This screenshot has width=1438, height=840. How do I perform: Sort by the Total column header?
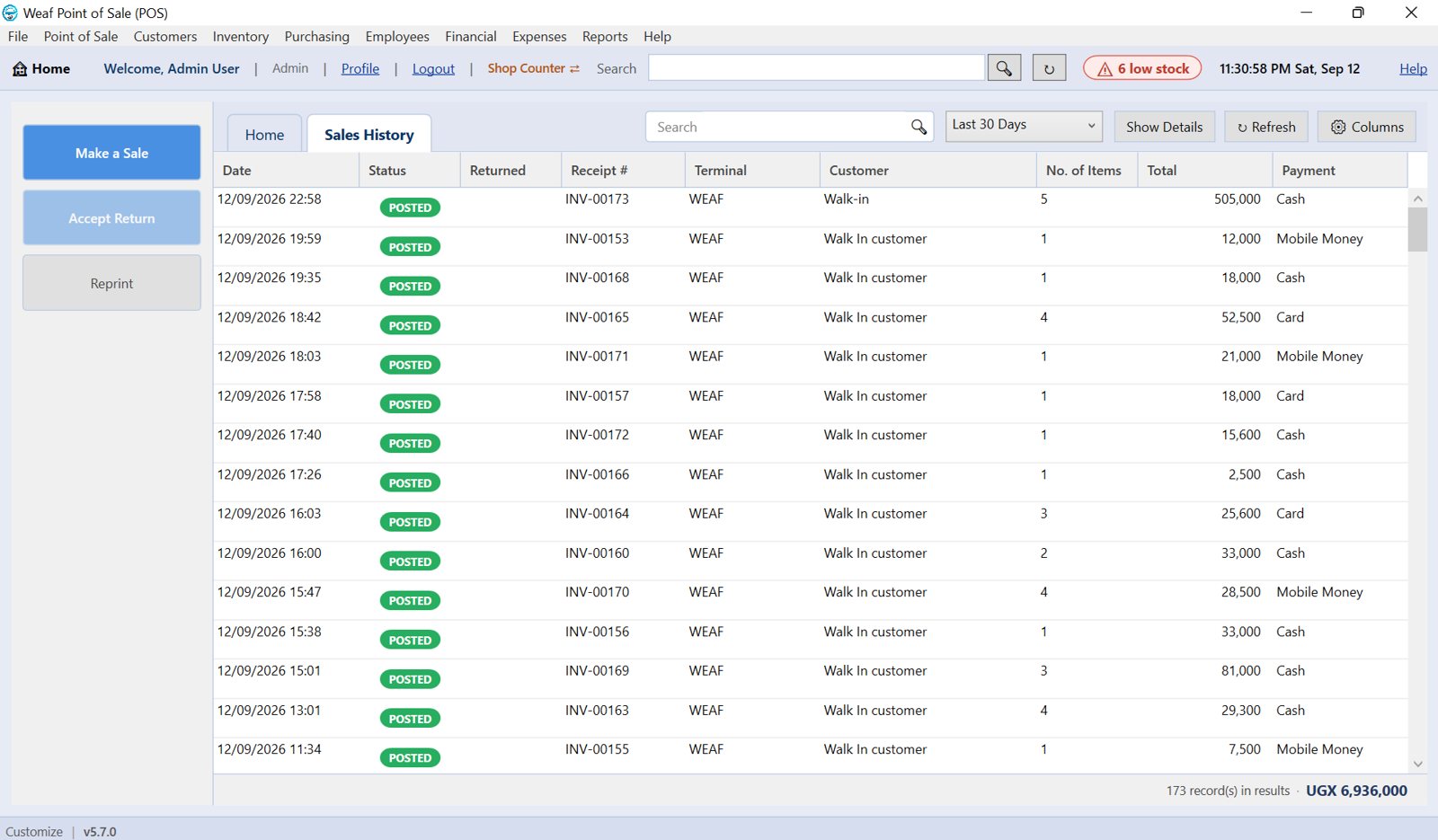coord(1204,170)
